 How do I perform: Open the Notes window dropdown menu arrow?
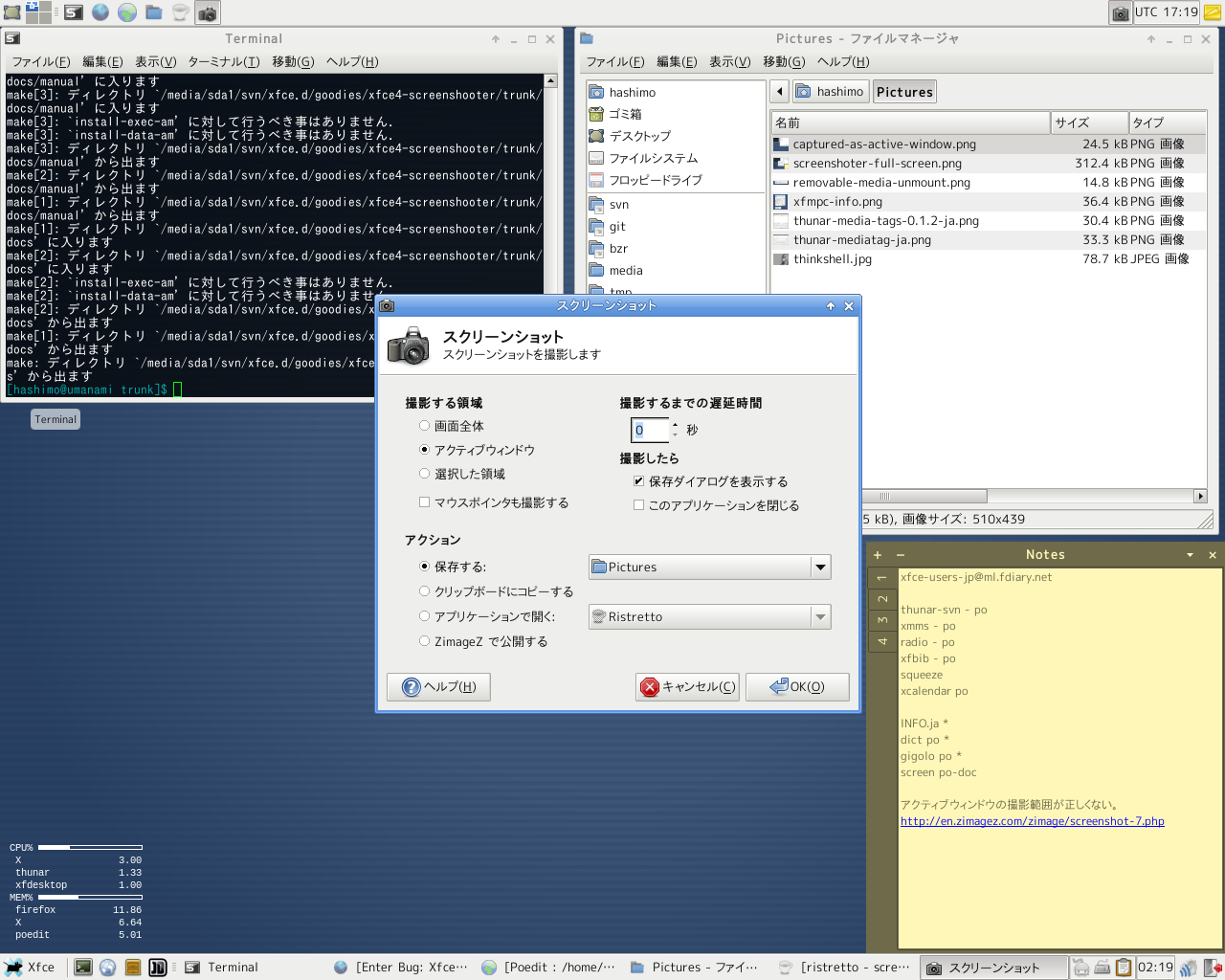1190,555
